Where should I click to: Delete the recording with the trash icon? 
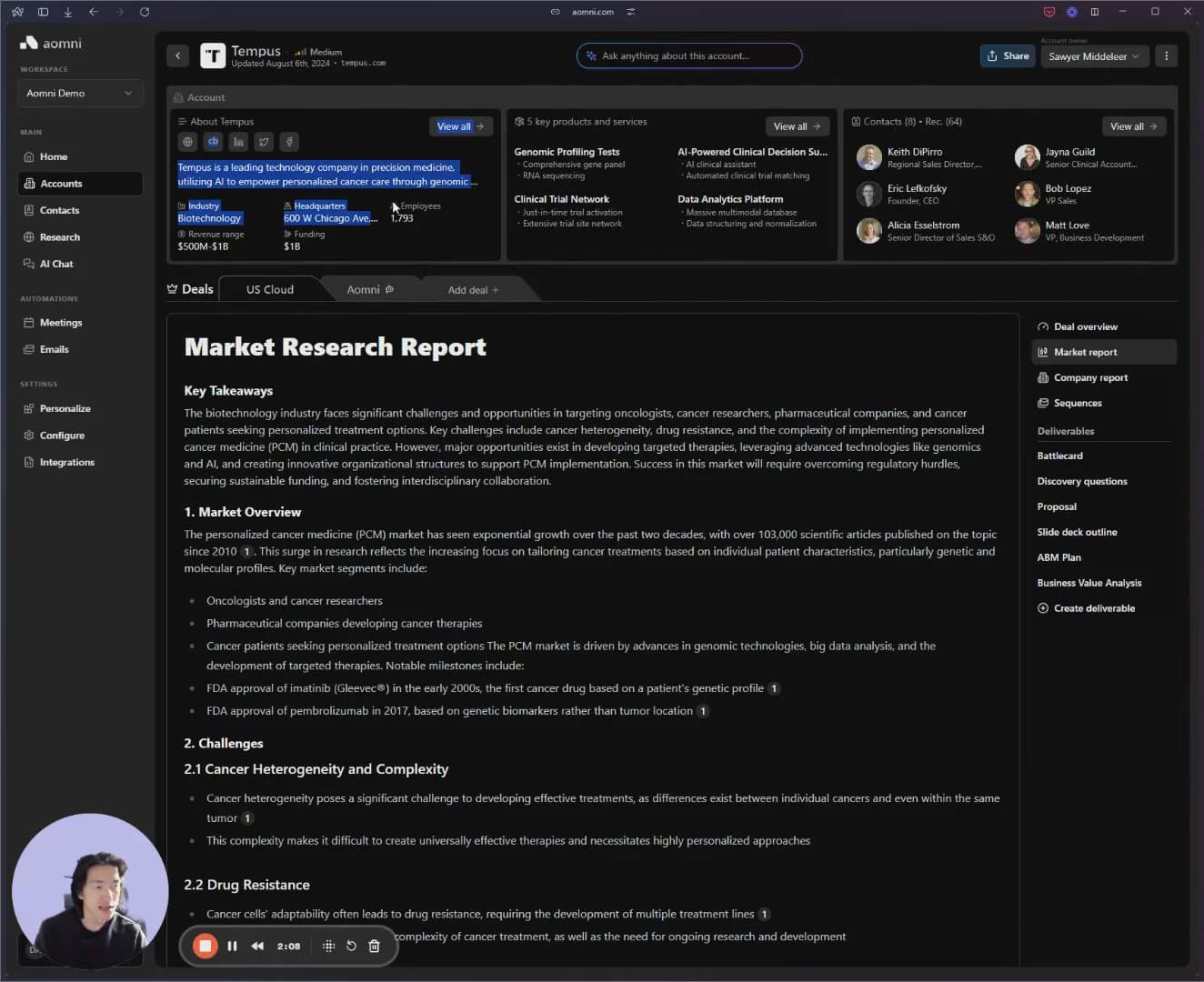374,947
